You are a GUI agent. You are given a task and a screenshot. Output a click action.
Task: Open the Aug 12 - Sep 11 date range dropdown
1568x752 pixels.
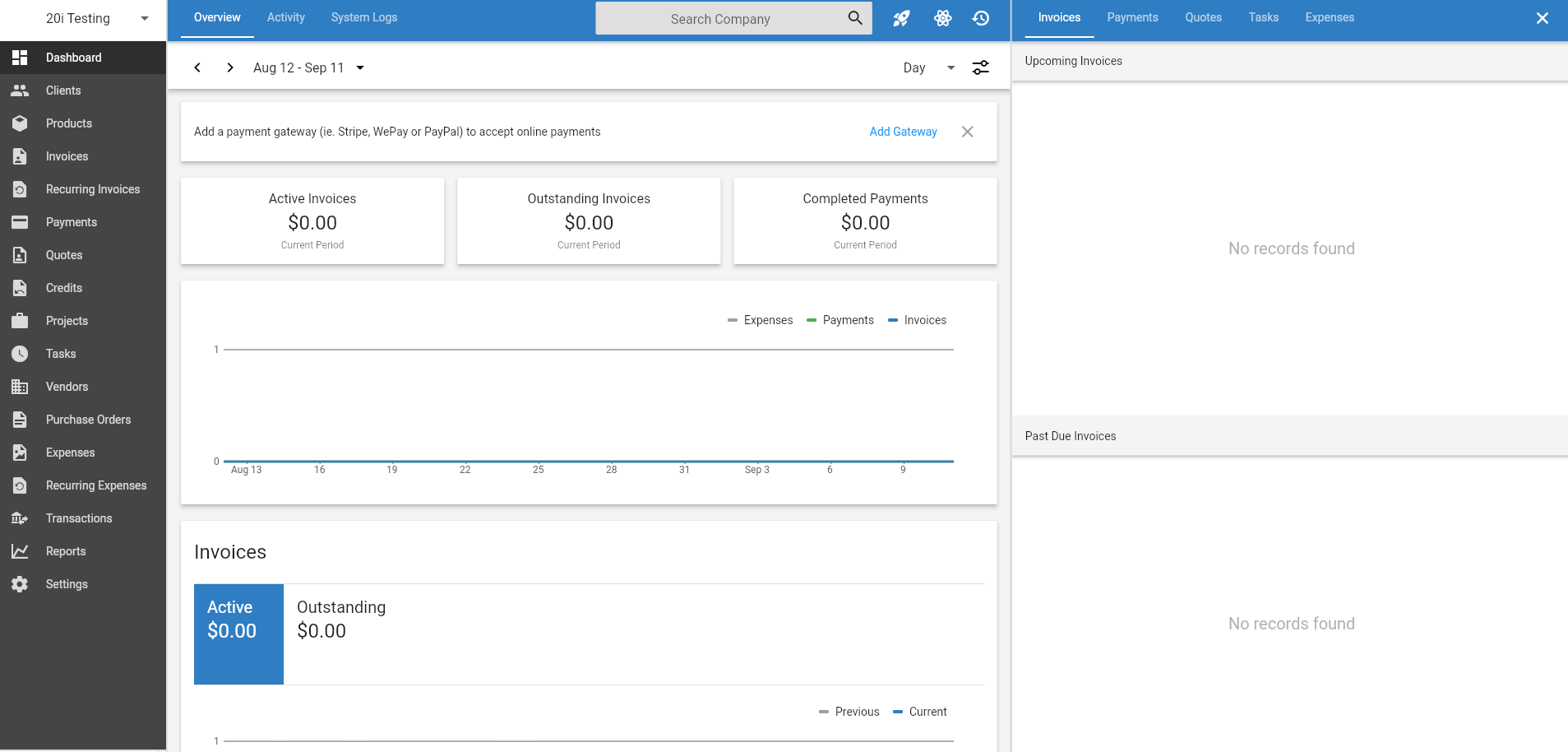tap(309, 67)
